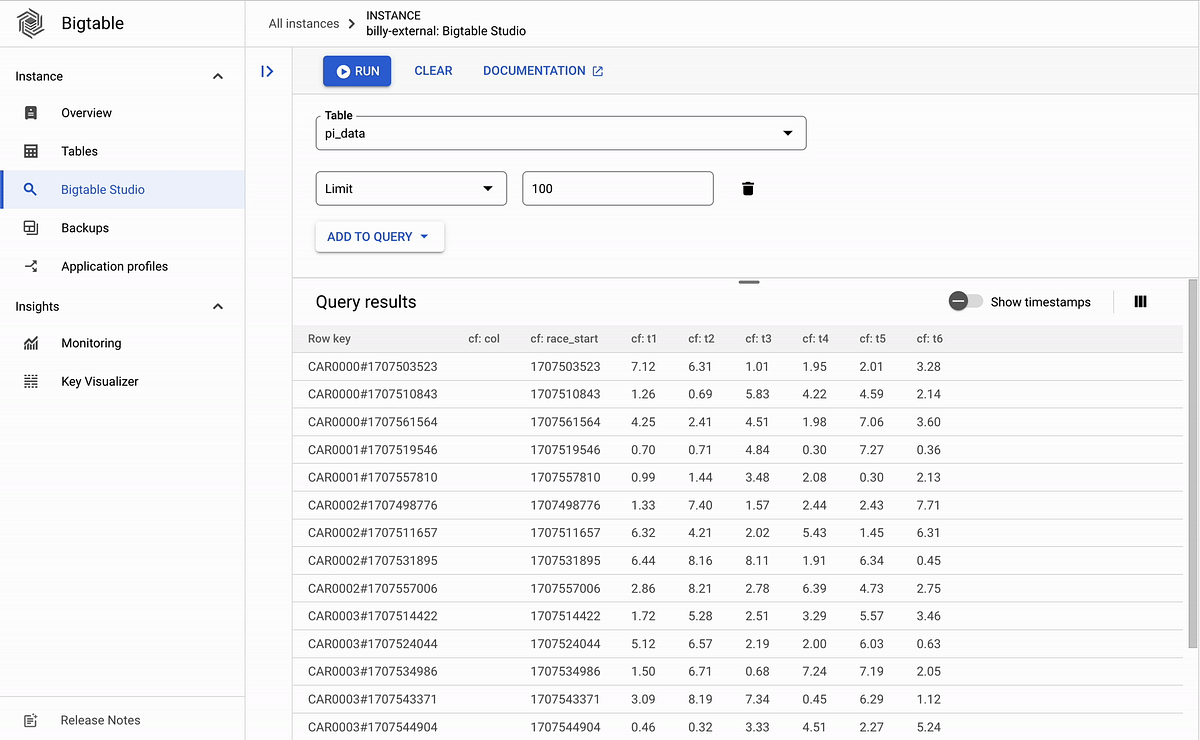1200x740 pixels.
Task: Run the query with the RUN button
Action: pyautogui.click(x=357, y=70)
